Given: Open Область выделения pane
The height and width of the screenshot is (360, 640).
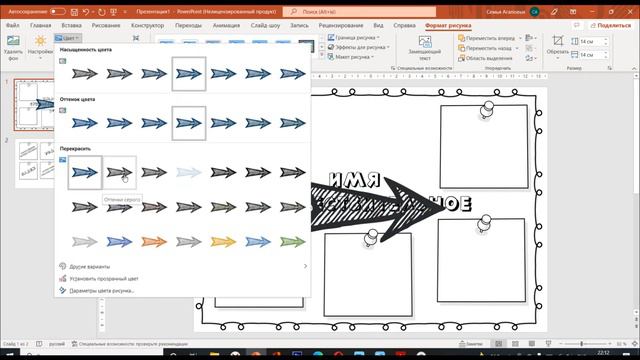Looking at the screenshot, I should tap(485, 58).
